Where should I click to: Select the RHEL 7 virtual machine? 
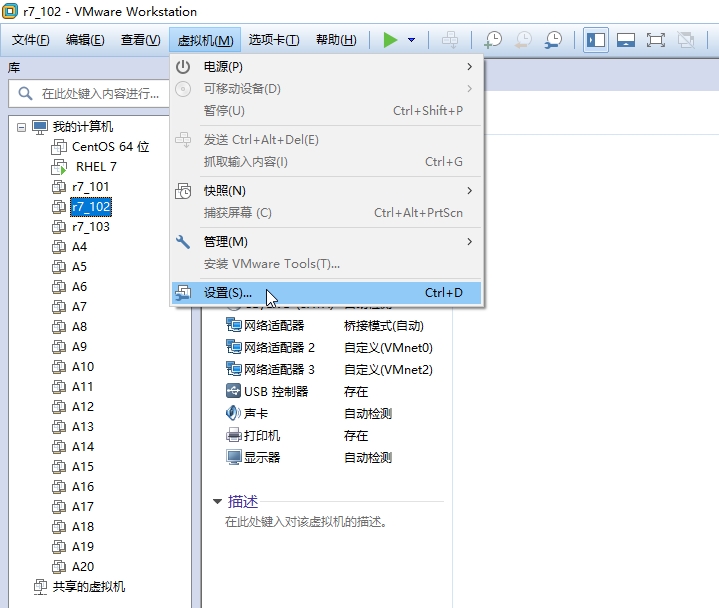point(96,166)
